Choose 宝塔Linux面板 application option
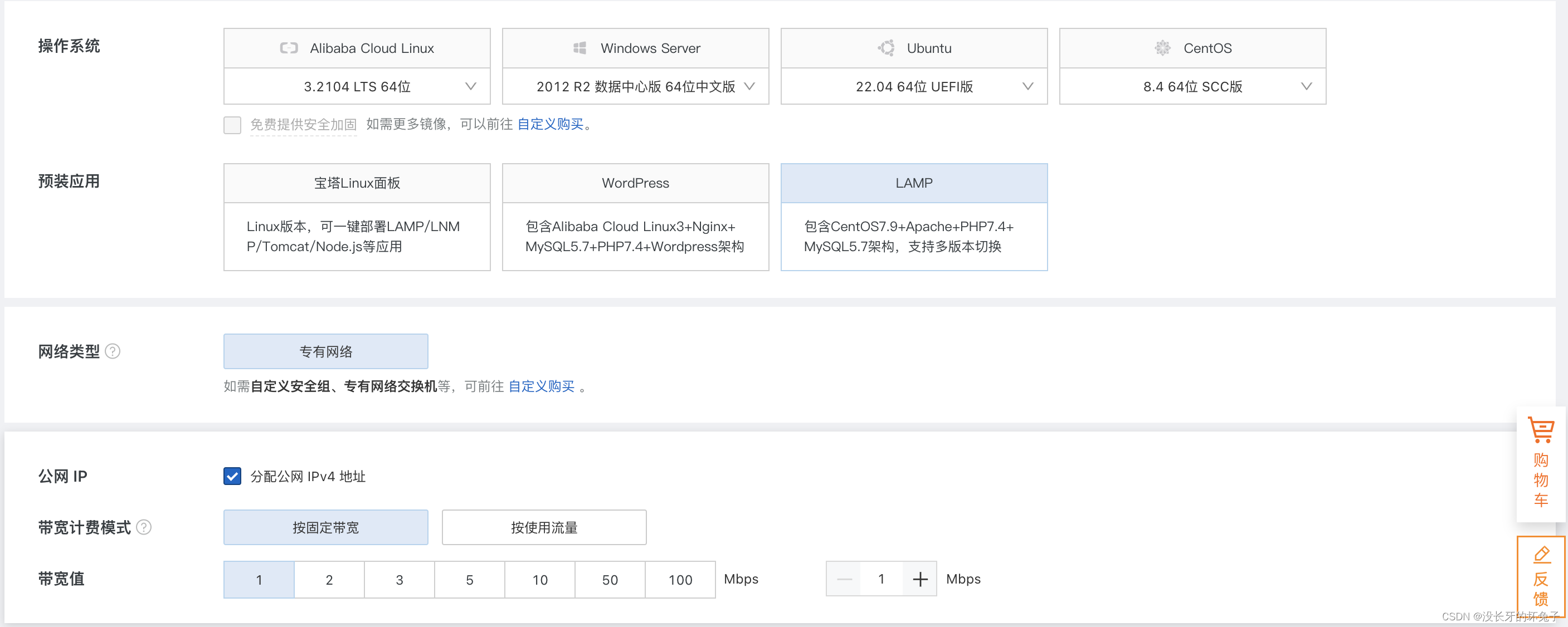The height and width of the screenshot is (627, 1568). (357, 217)
